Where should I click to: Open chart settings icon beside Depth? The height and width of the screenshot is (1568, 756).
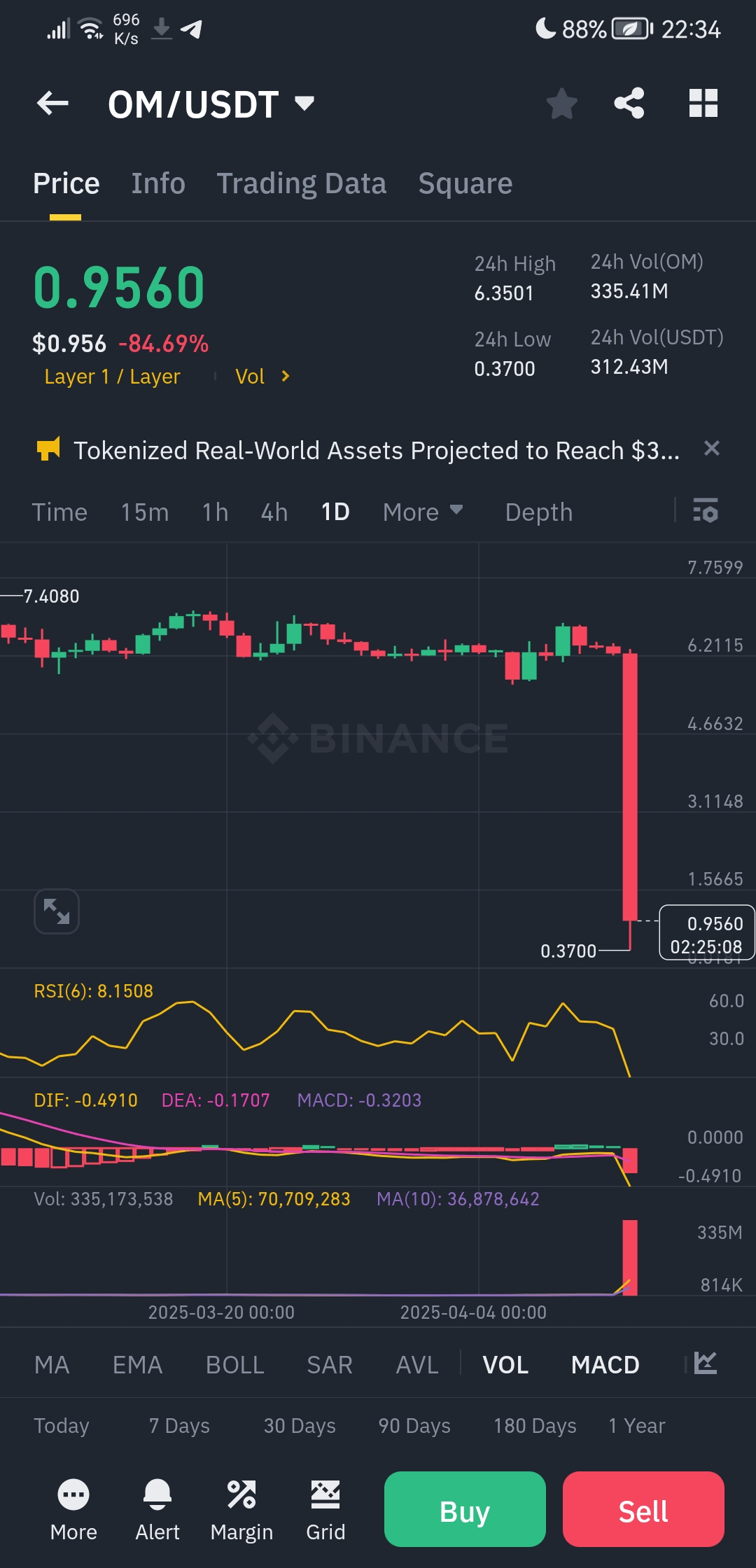[x=706, y=511]
